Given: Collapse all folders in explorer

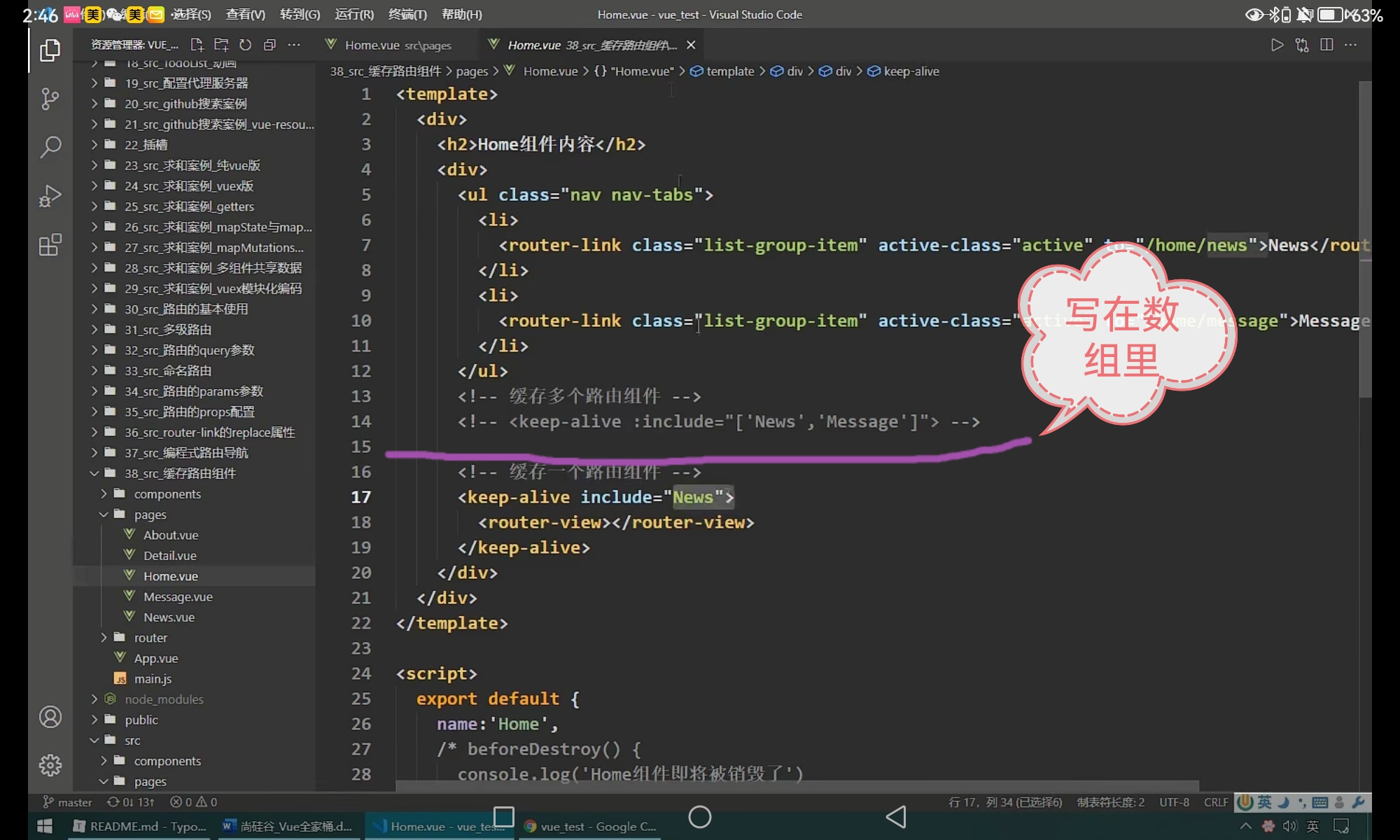Looking at the screenshot, I should click(x=269, y=45).
